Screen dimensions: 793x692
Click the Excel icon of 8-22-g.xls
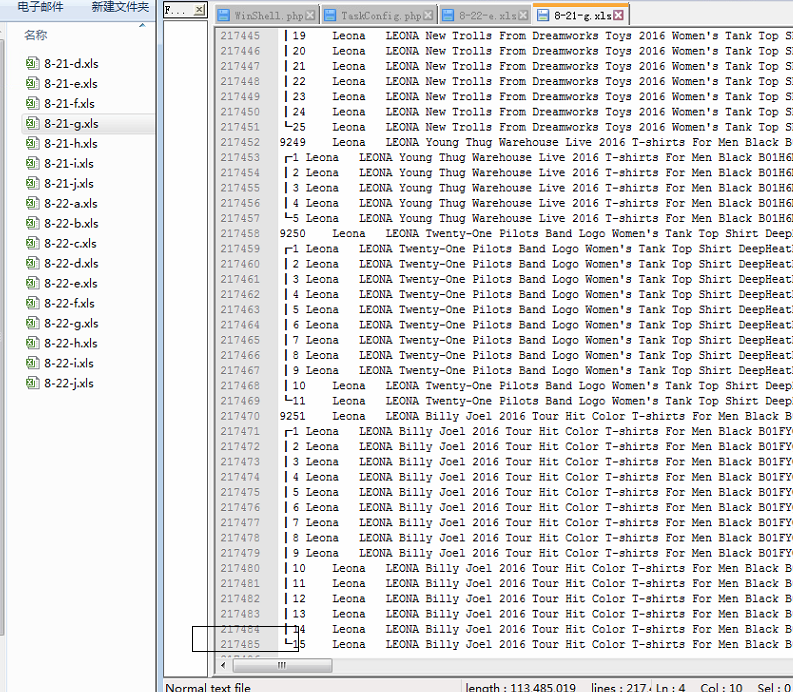(32, 323)
